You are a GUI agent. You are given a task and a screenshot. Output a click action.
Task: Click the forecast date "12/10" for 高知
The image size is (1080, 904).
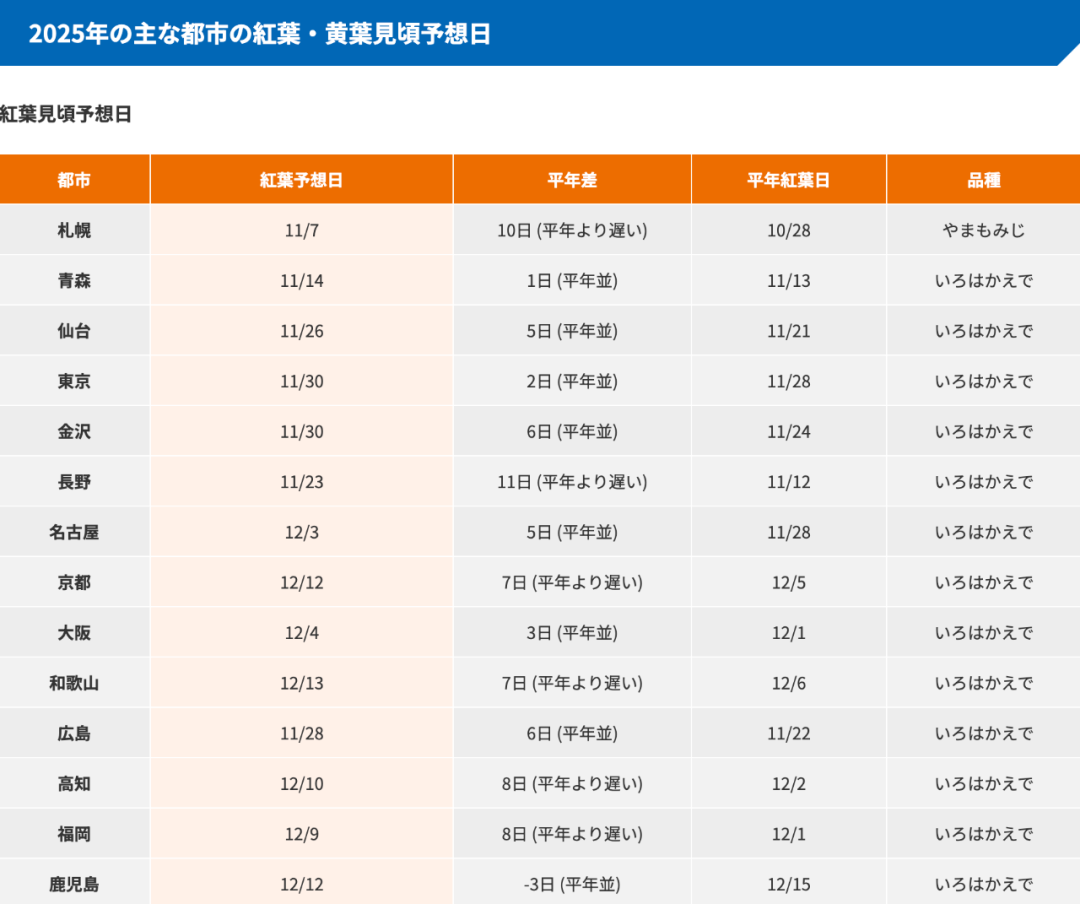[x=302, y=783]
